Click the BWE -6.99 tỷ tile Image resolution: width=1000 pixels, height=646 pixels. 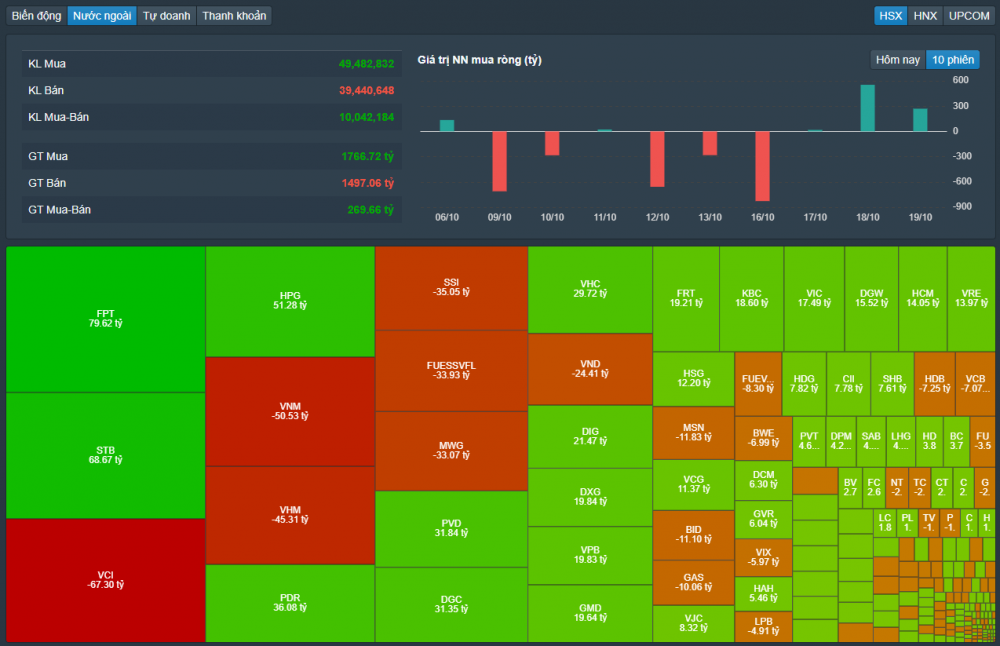[x=763, y=438]
